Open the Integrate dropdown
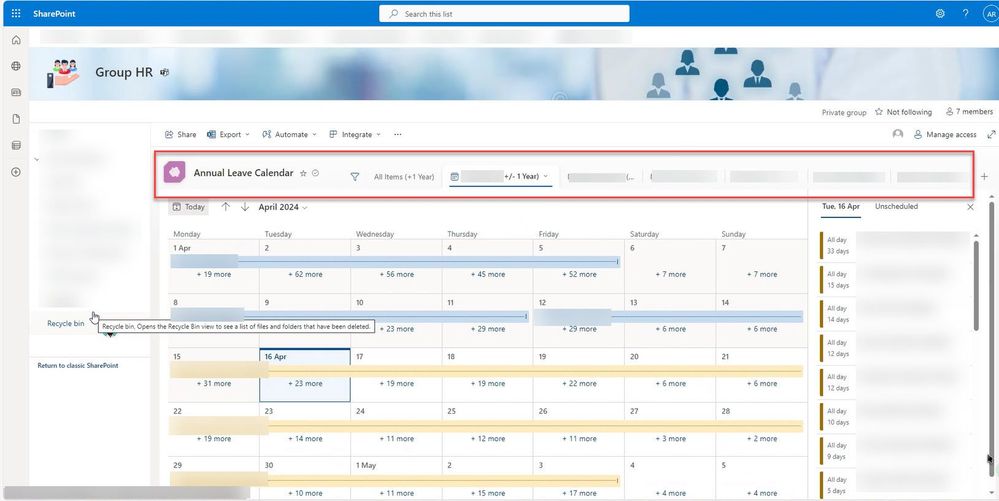This screenshot has width=999, height=501. 355,134
